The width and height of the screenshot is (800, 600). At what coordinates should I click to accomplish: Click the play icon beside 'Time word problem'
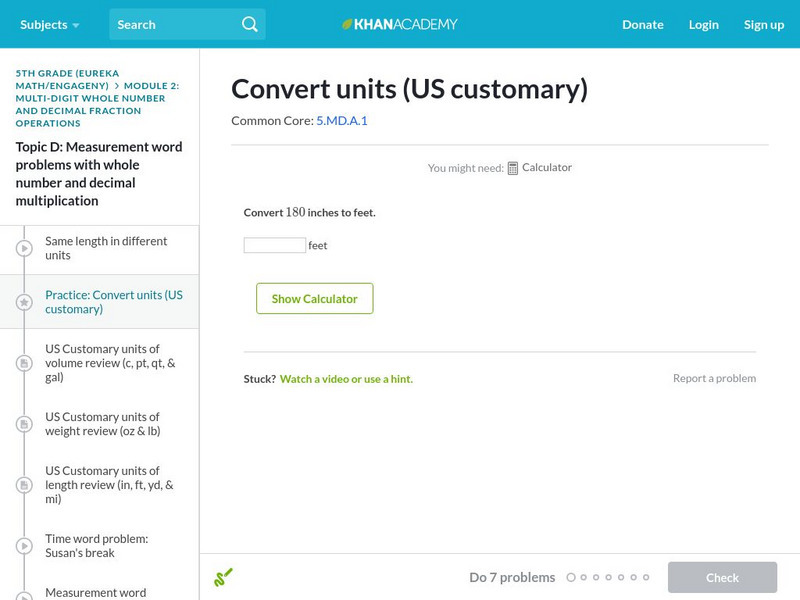[24, 546]
